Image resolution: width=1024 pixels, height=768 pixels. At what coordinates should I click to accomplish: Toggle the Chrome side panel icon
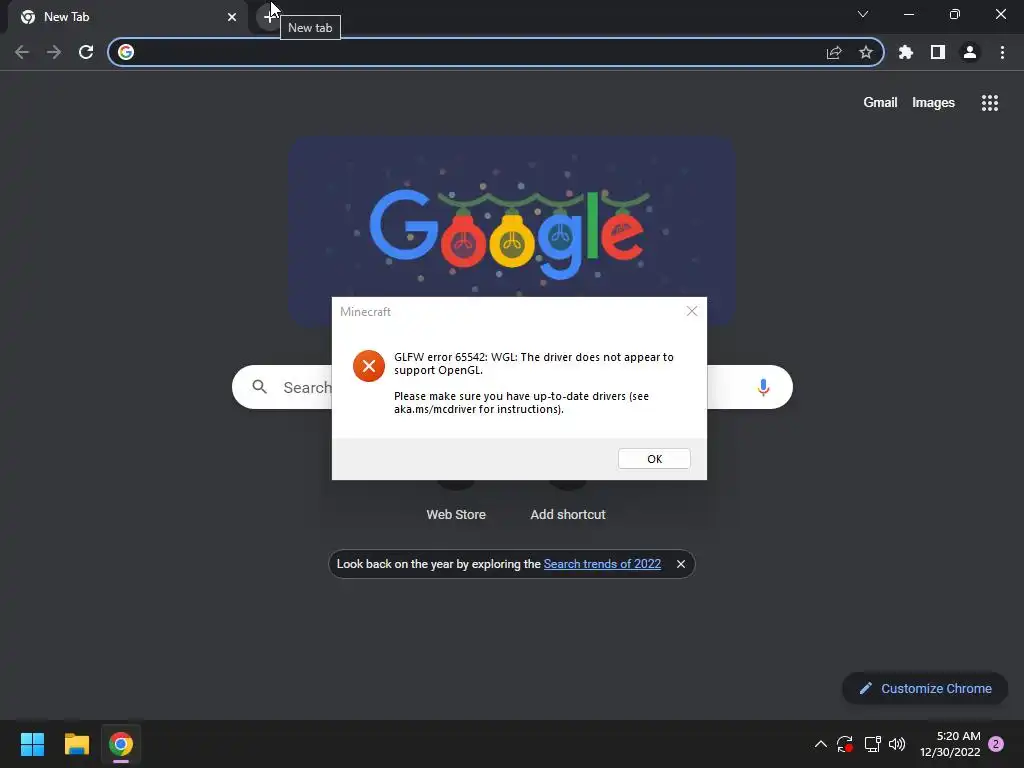(938, 52)
